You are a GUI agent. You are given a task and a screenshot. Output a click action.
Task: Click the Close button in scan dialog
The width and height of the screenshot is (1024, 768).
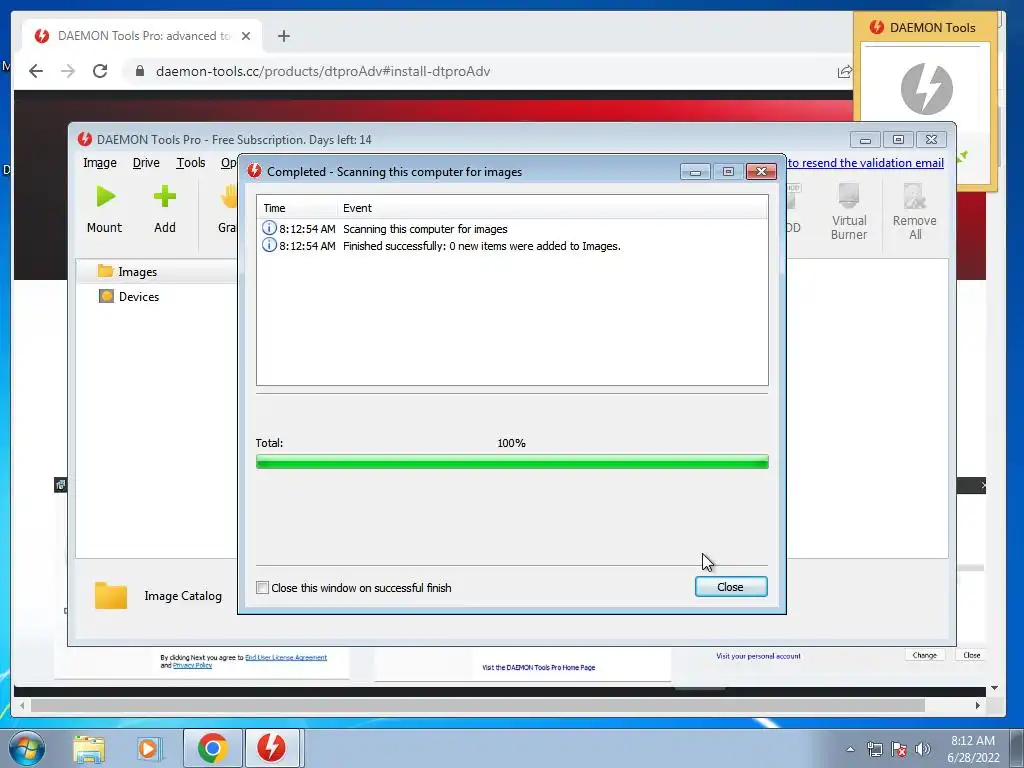(731, 586)
